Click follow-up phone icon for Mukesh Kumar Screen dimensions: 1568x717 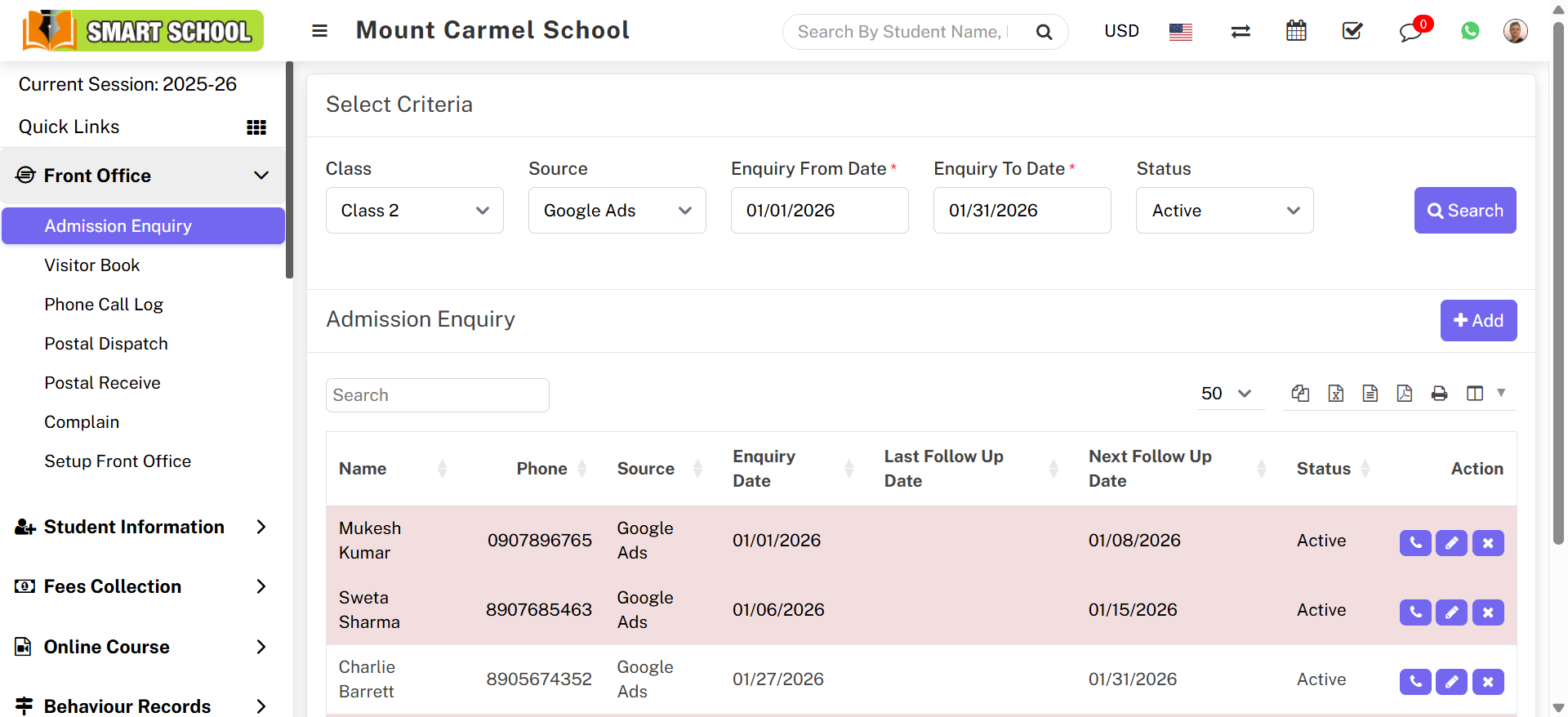pyautogui.click(x=1415, y=543)
